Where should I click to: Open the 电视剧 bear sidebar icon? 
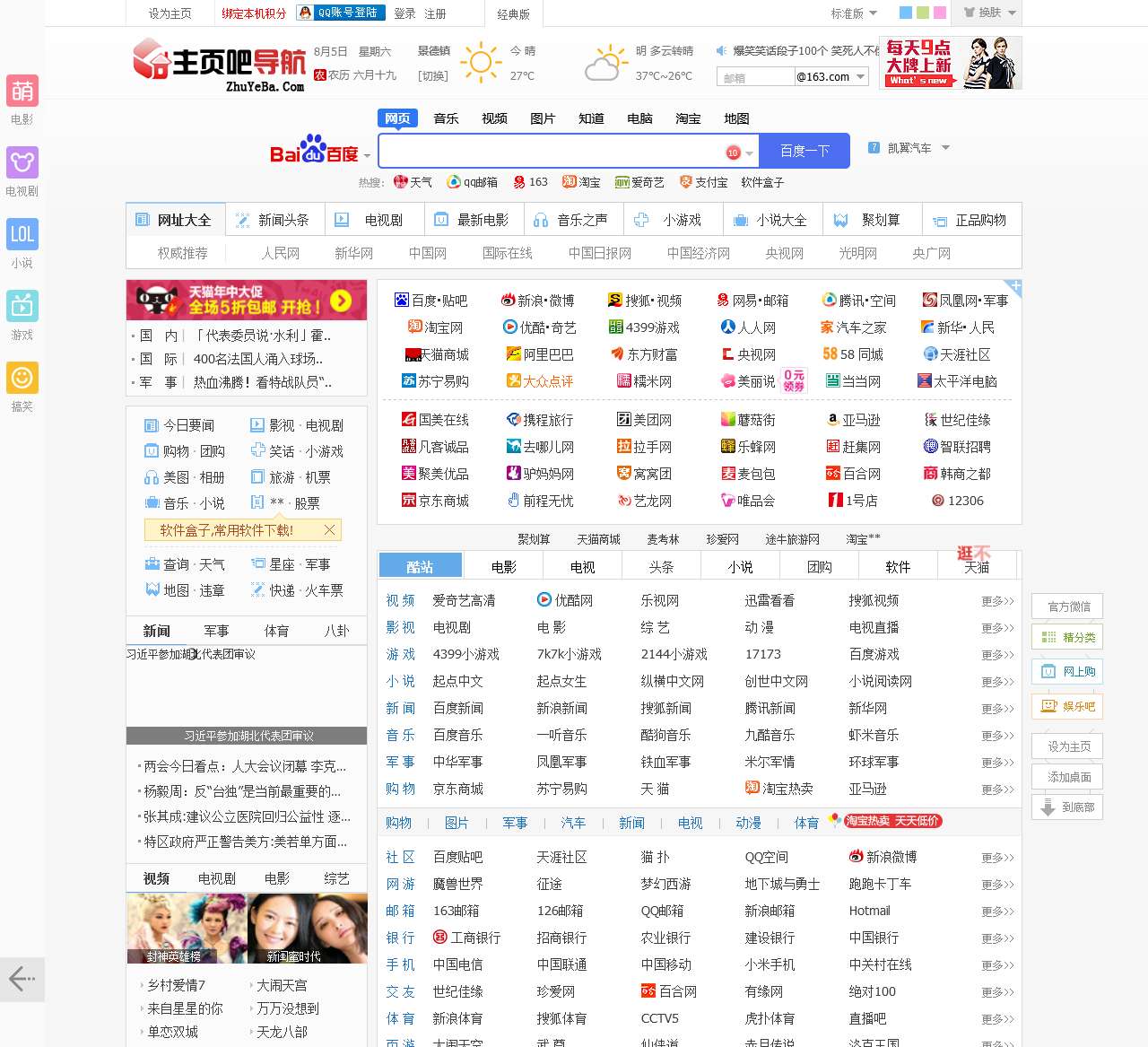click(22, 162)
